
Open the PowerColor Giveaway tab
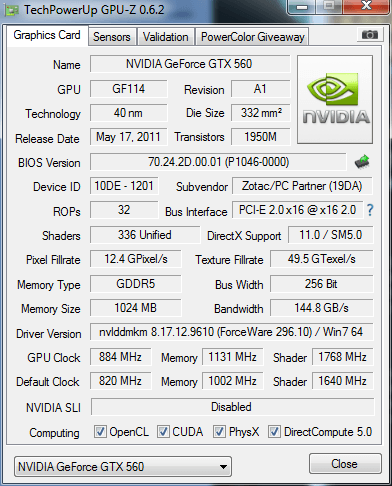pyautogui.click(x=253, y=37)
